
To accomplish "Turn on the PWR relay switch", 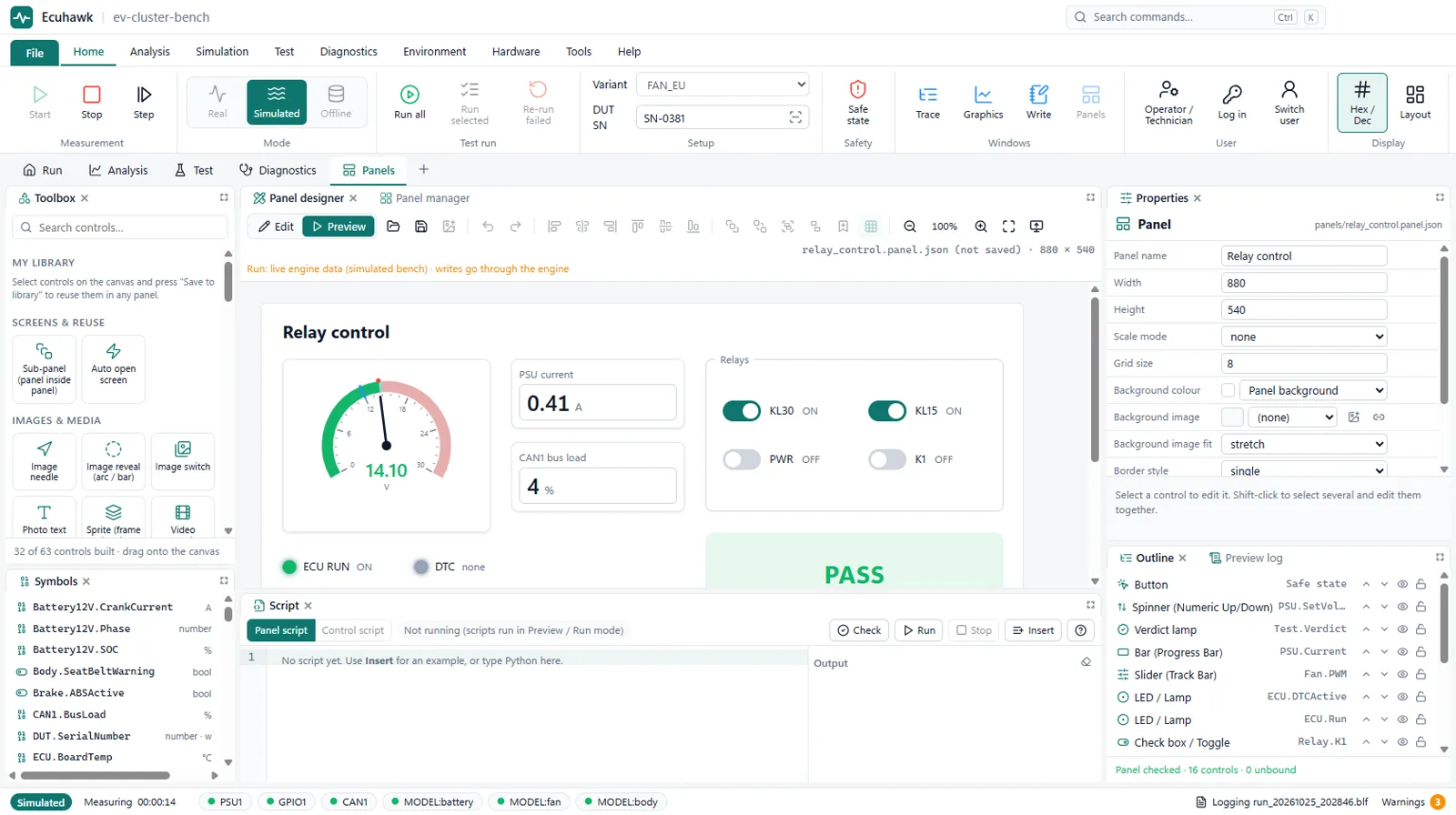I will (742, 459).
